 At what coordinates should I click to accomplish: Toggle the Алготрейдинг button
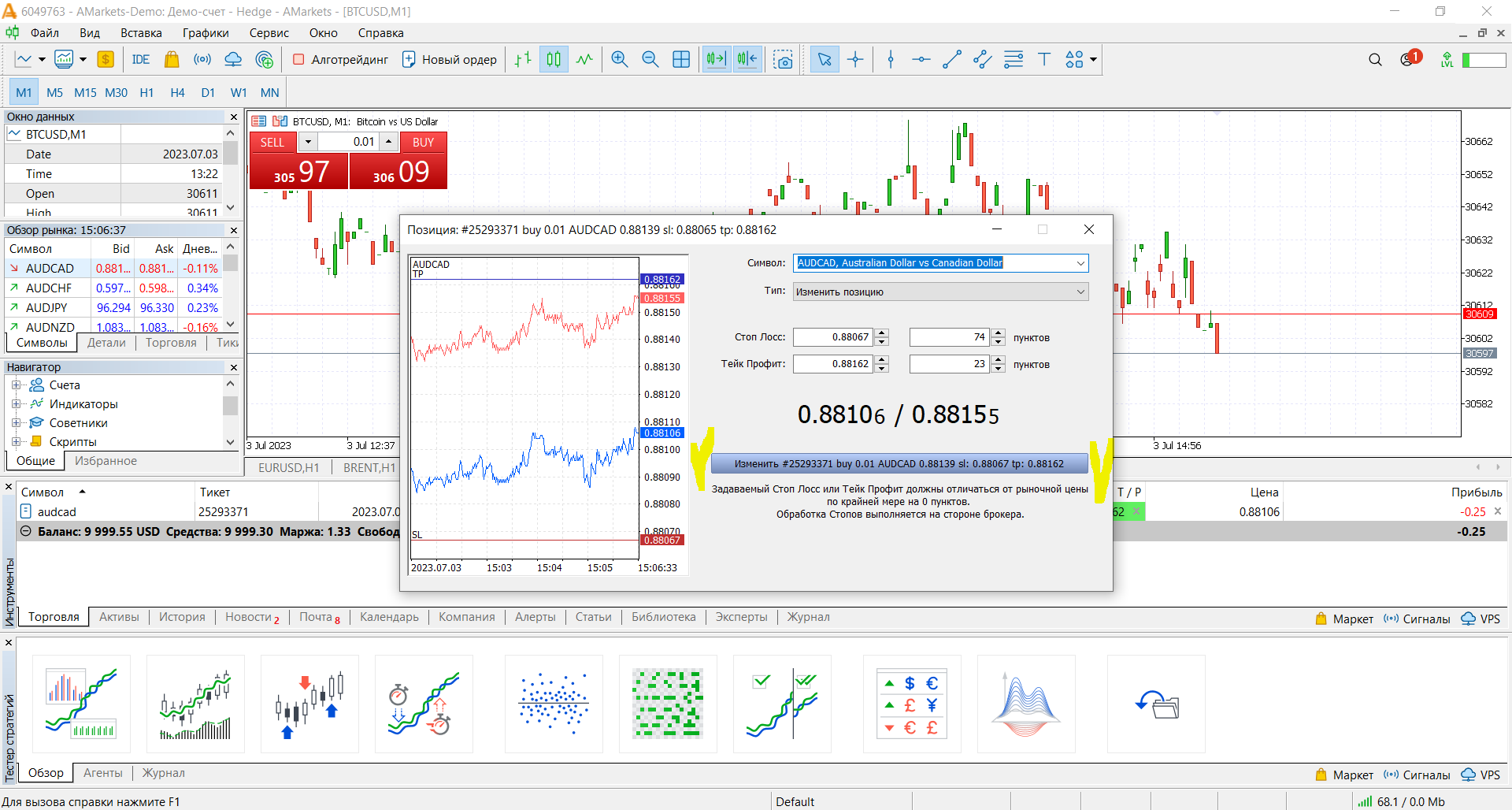click(340, 60)
